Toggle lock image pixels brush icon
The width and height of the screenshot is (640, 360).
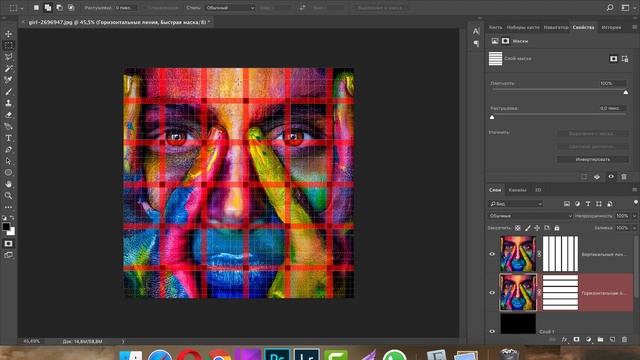[527, 228]
